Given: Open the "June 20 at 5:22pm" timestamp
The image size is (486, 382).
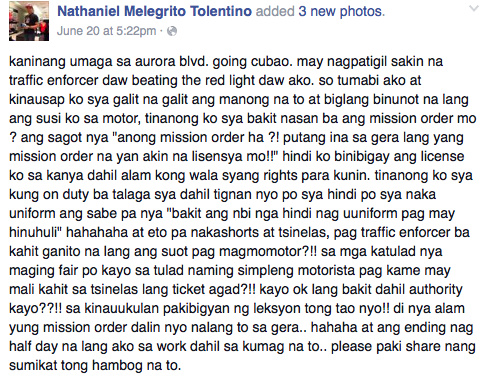Looking at the screenshot, I should [x=106, y=31].
